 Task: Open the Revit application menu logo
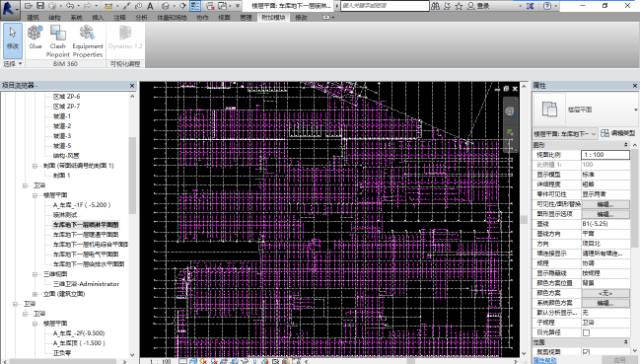click(8, 8)
